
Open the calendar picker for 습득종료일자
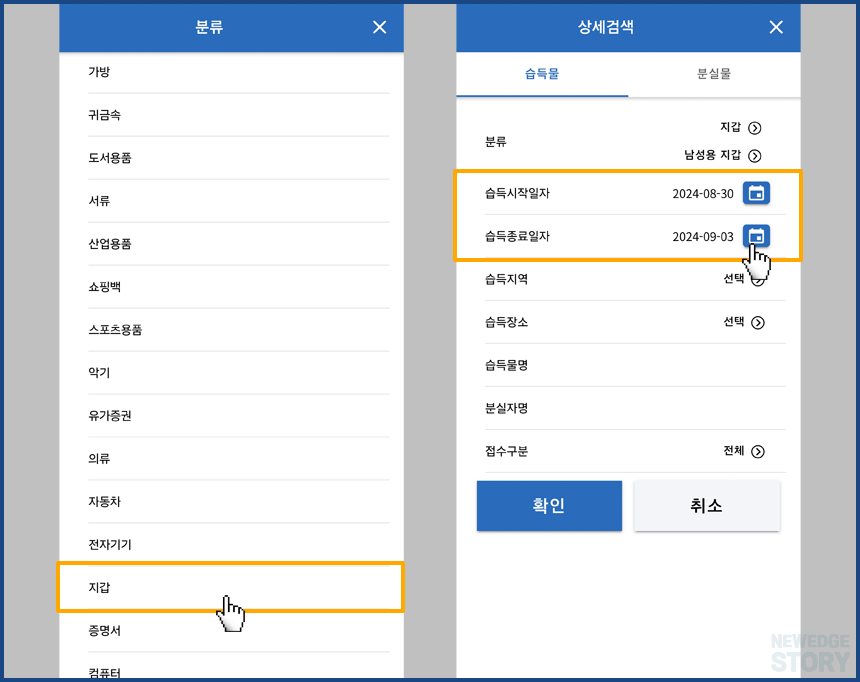[757, 238]
